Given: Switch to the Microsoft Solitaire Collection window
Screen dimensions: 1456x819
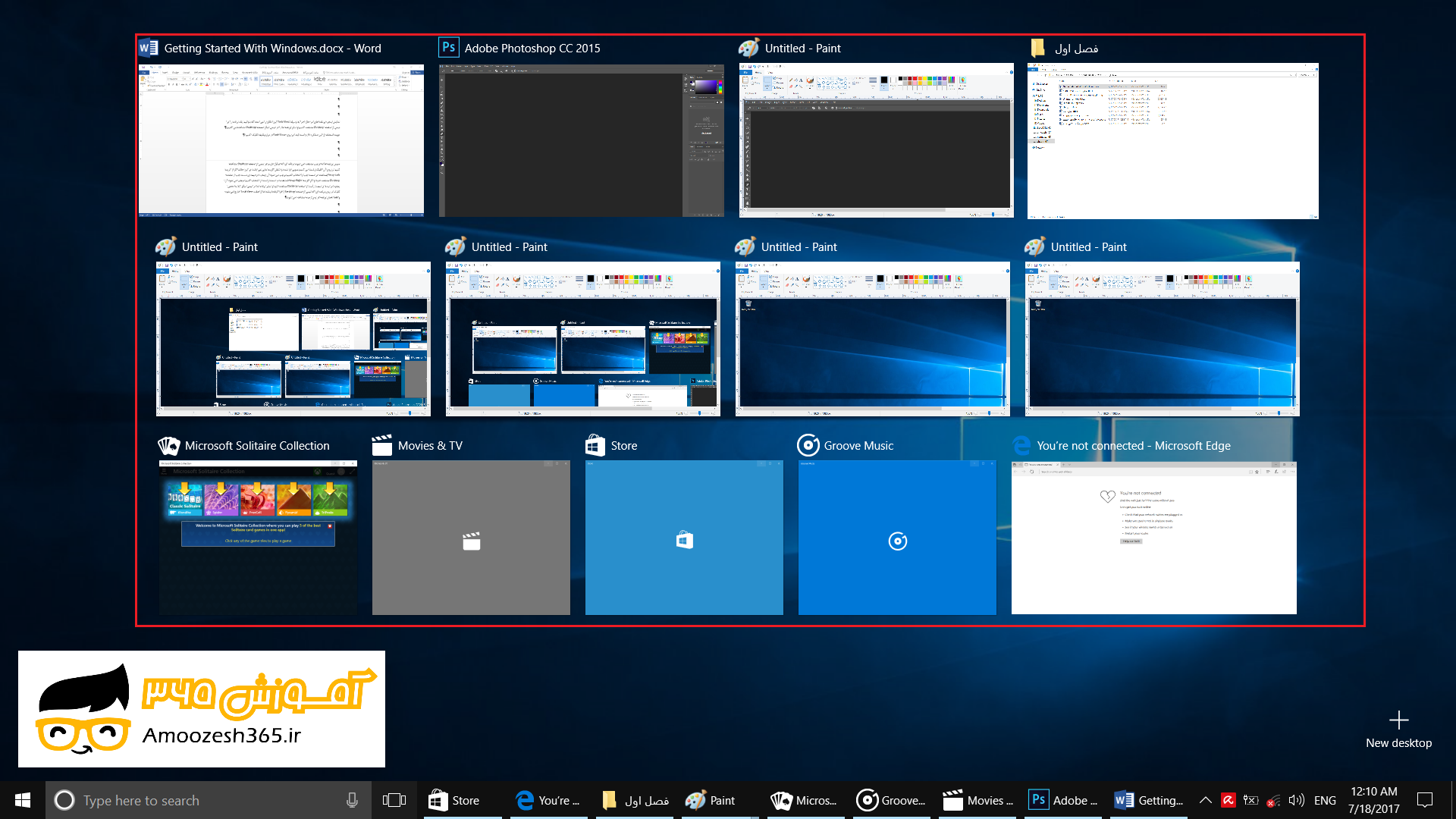Looking at the screenshot, I should 258,538.
